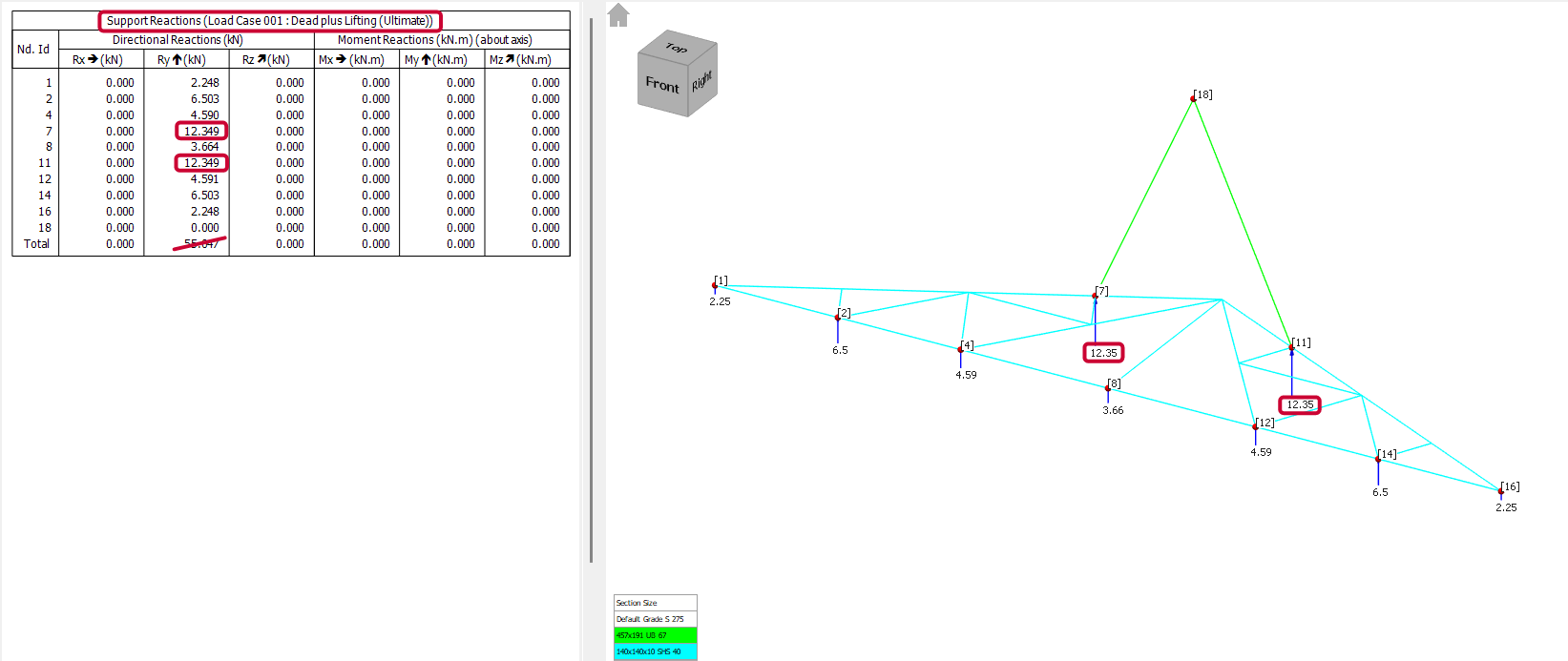This screenshot has width=1568, height=661.
Task: Select the green 457x191 UB 67 swatch
Action: click(x=655, y=635)
